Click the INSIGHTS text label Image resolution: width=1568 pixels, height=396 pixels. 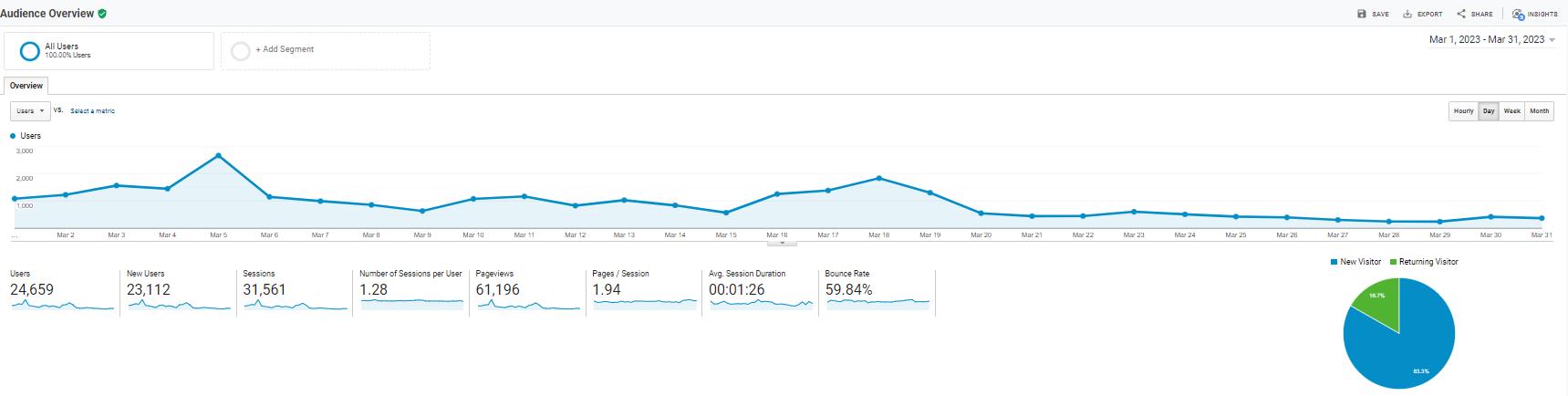coord(1542,15)
